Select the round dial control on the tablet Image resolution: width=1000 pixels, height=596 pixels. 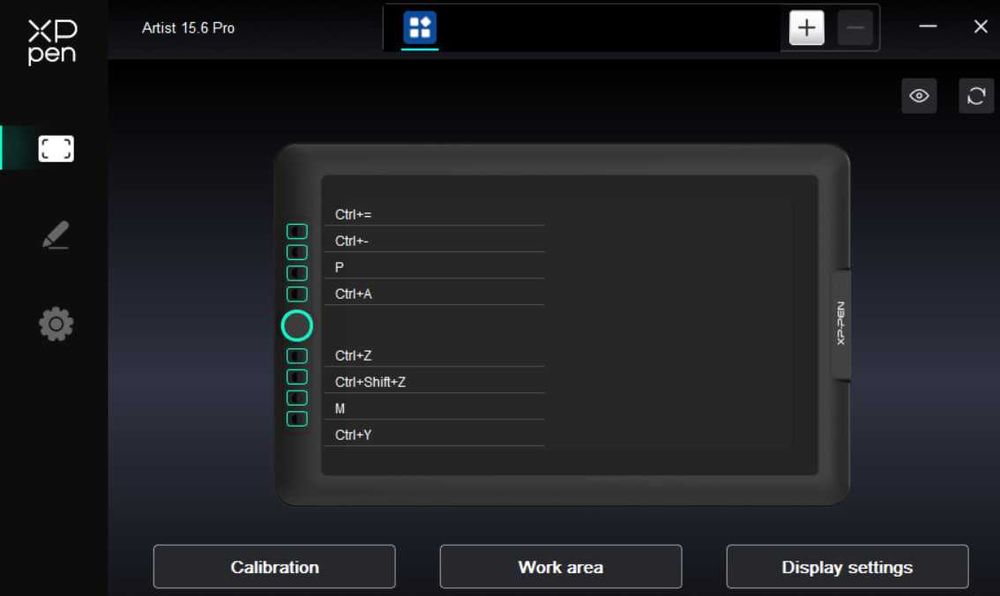(297, 326)
